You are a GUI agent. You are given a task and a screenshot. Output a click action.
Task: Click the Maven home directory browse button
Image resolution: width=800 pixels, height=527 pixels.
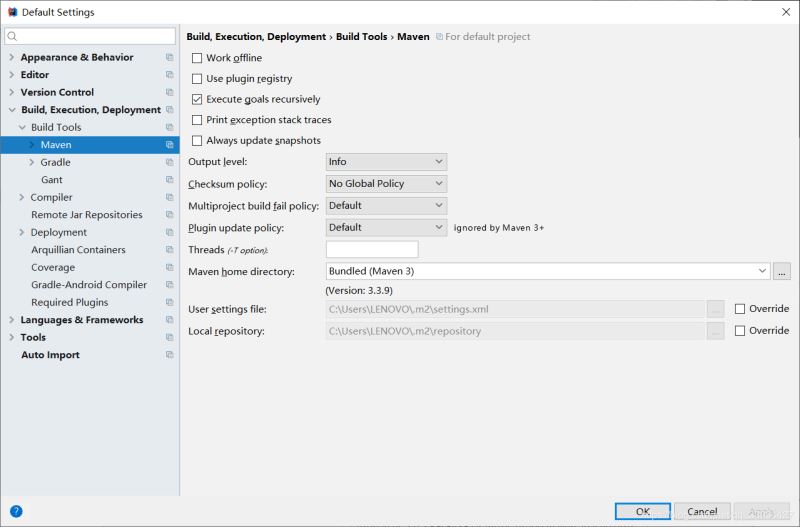point(782,271)
